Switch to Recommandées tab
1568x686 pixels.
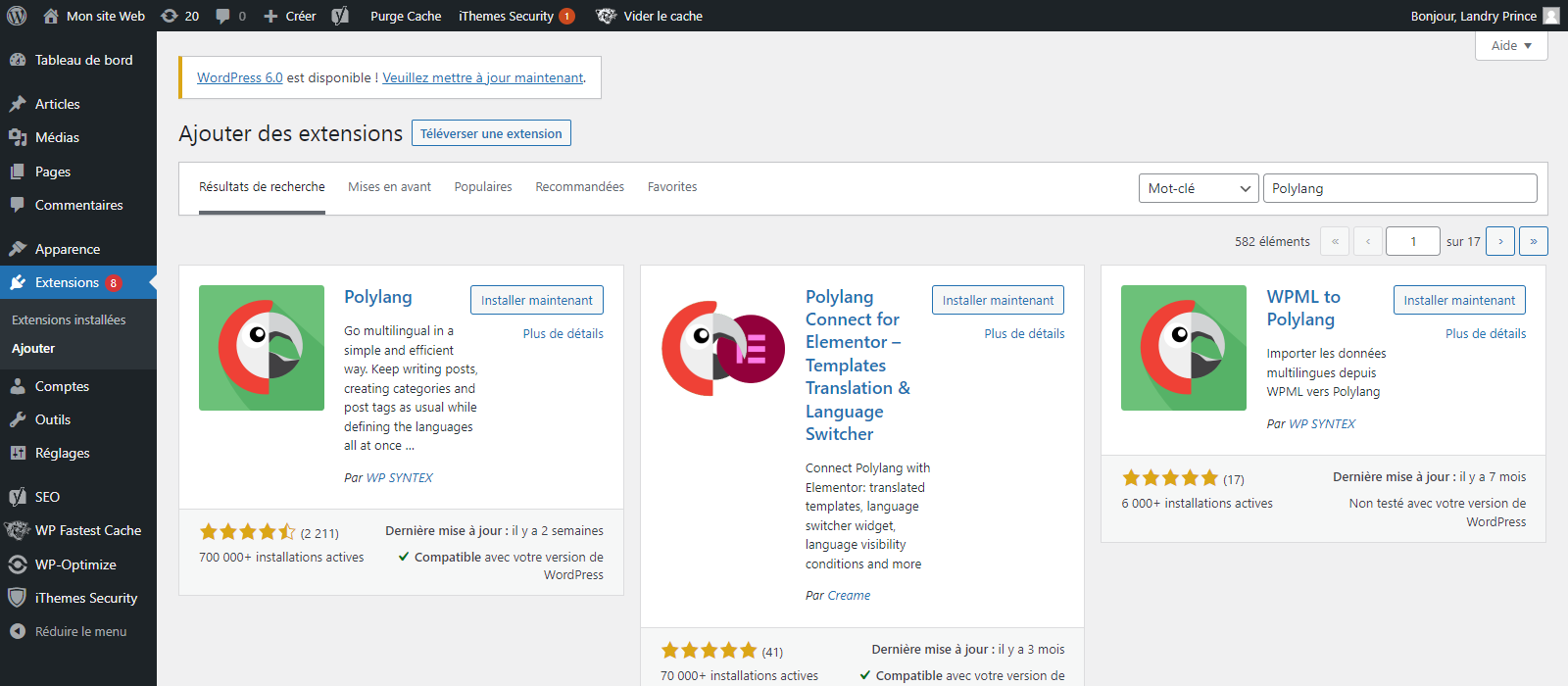click(579, 187)
